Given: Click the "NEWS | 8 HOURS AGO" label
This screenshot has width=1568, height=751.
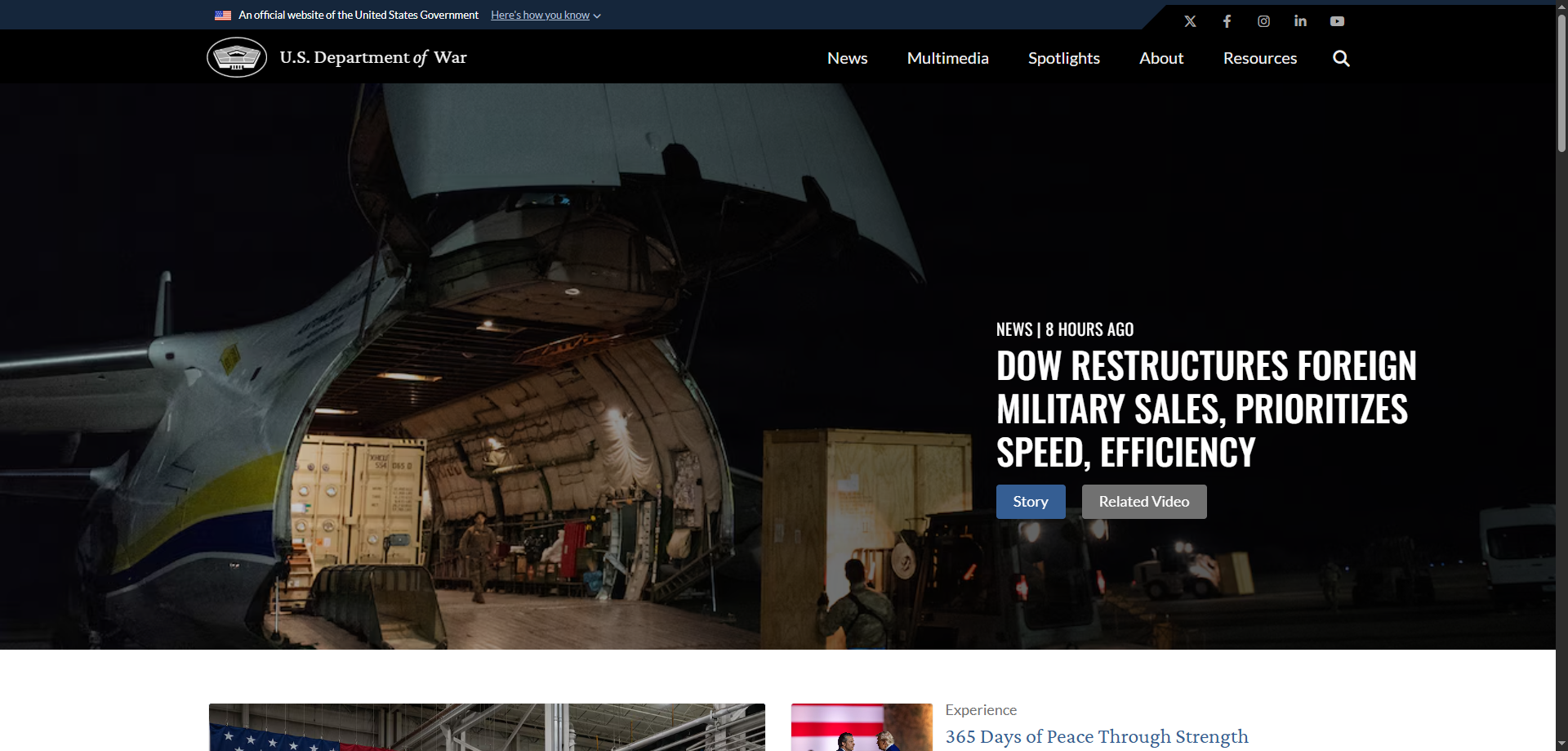Looking at the screenshot, I should [1065, 329].
